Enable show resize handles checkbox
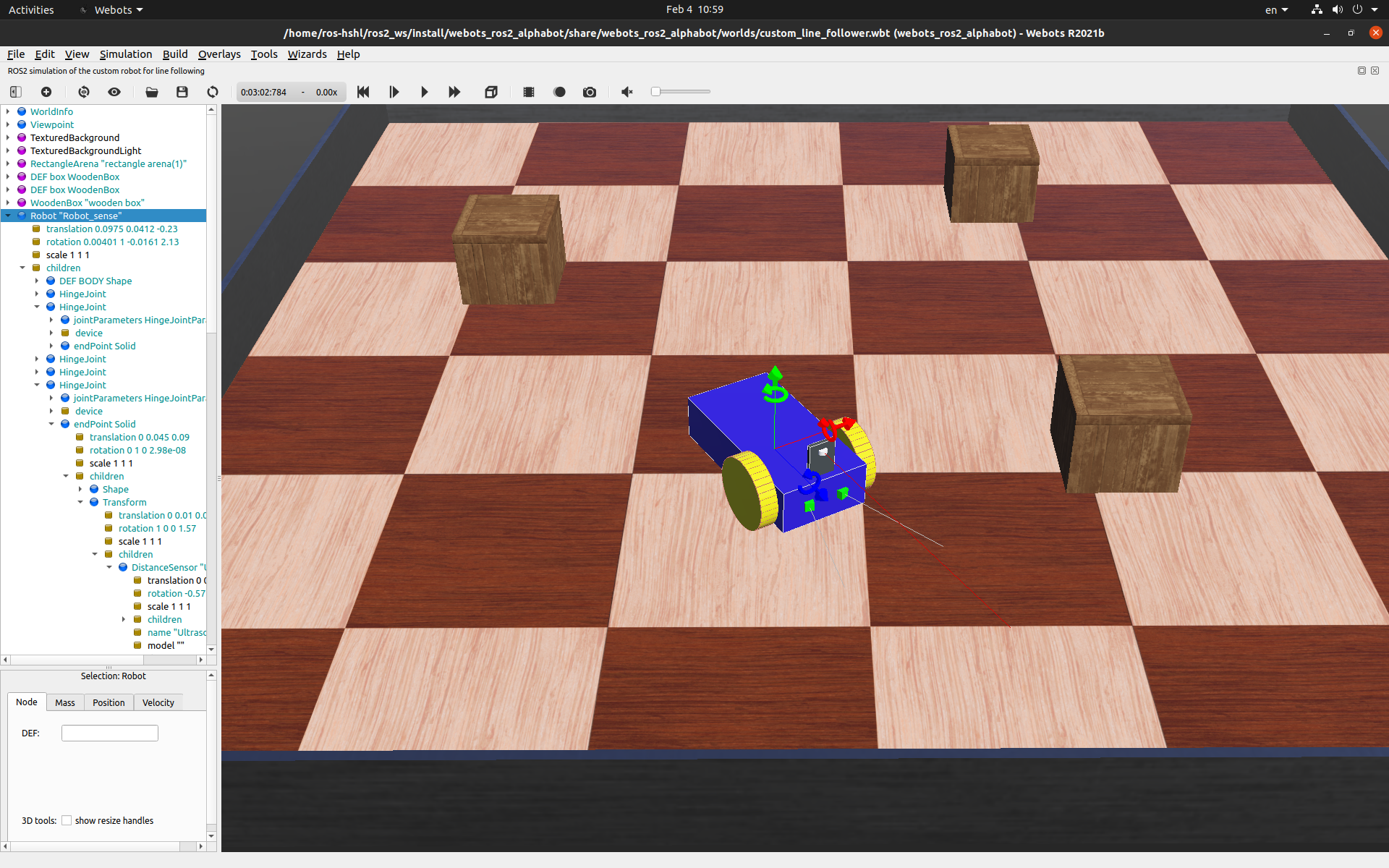Viewport: 1389px width, 868px height. [x=67, y=820]
